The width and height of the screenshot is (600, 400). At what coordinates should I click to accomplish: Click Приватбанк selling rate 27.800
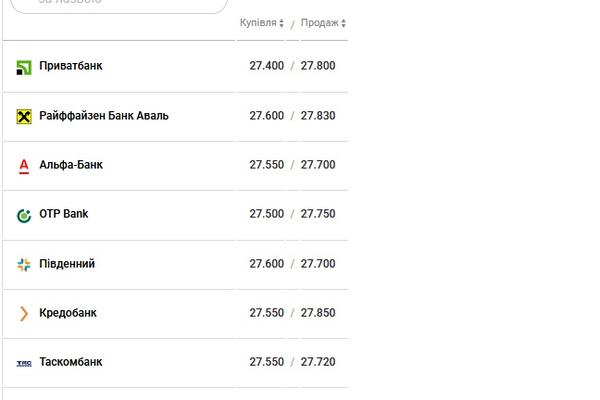[318, 66]
